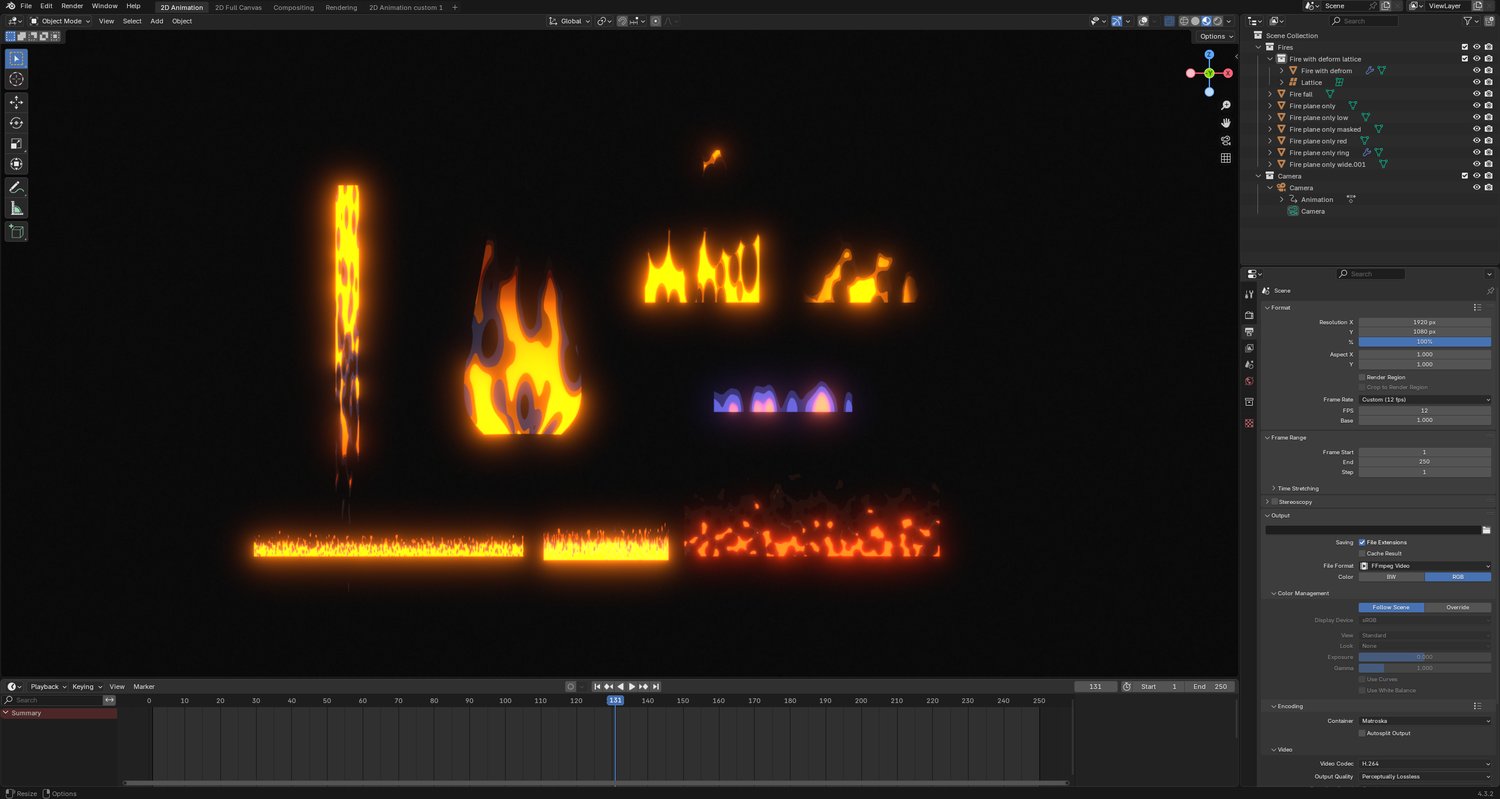Viewport: 1500px width, 799px height.
Task: Open Global transform orientation dropdown
Action: coord(570,21)
